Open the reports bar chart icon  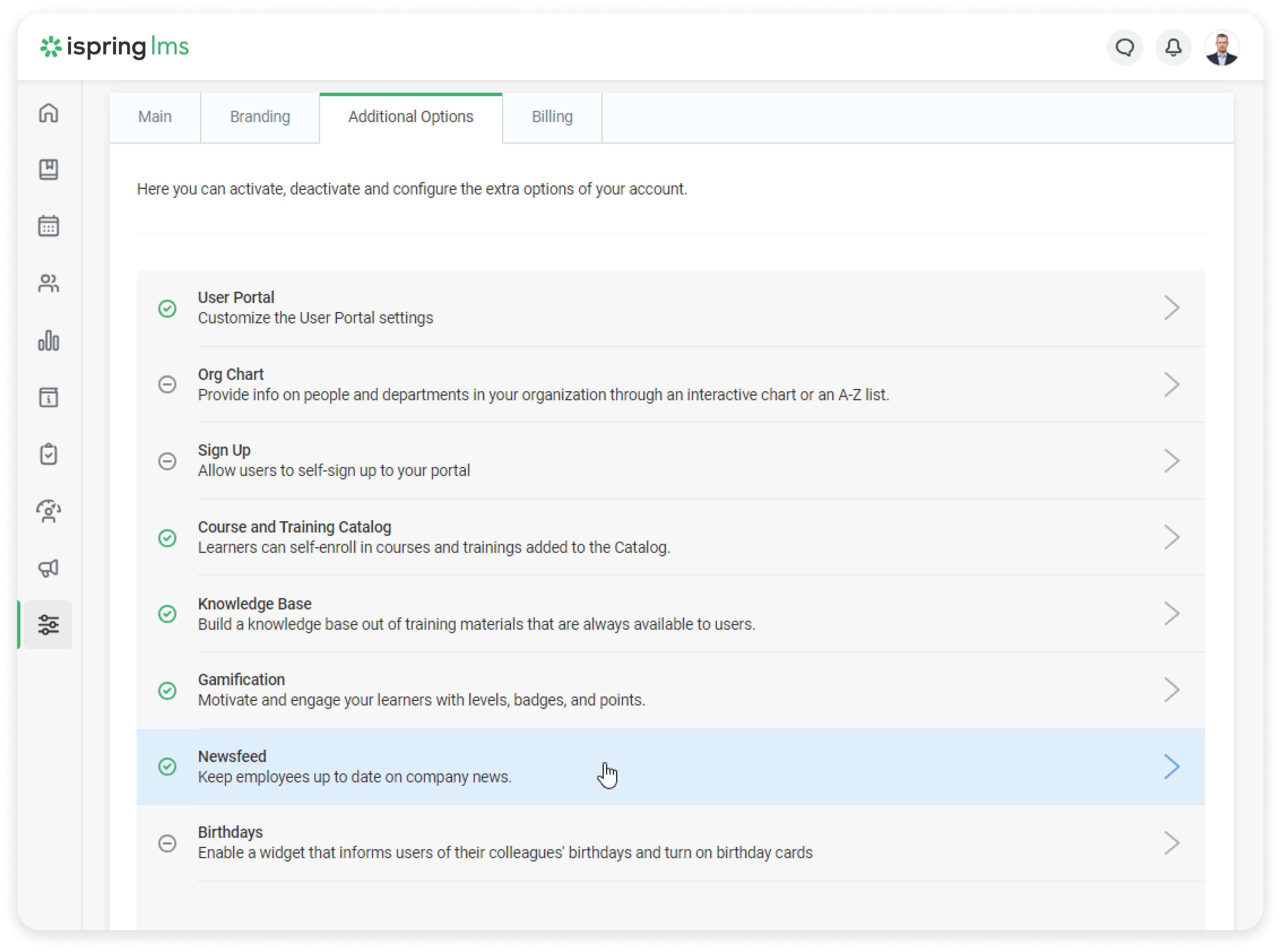tap(48, 340)
